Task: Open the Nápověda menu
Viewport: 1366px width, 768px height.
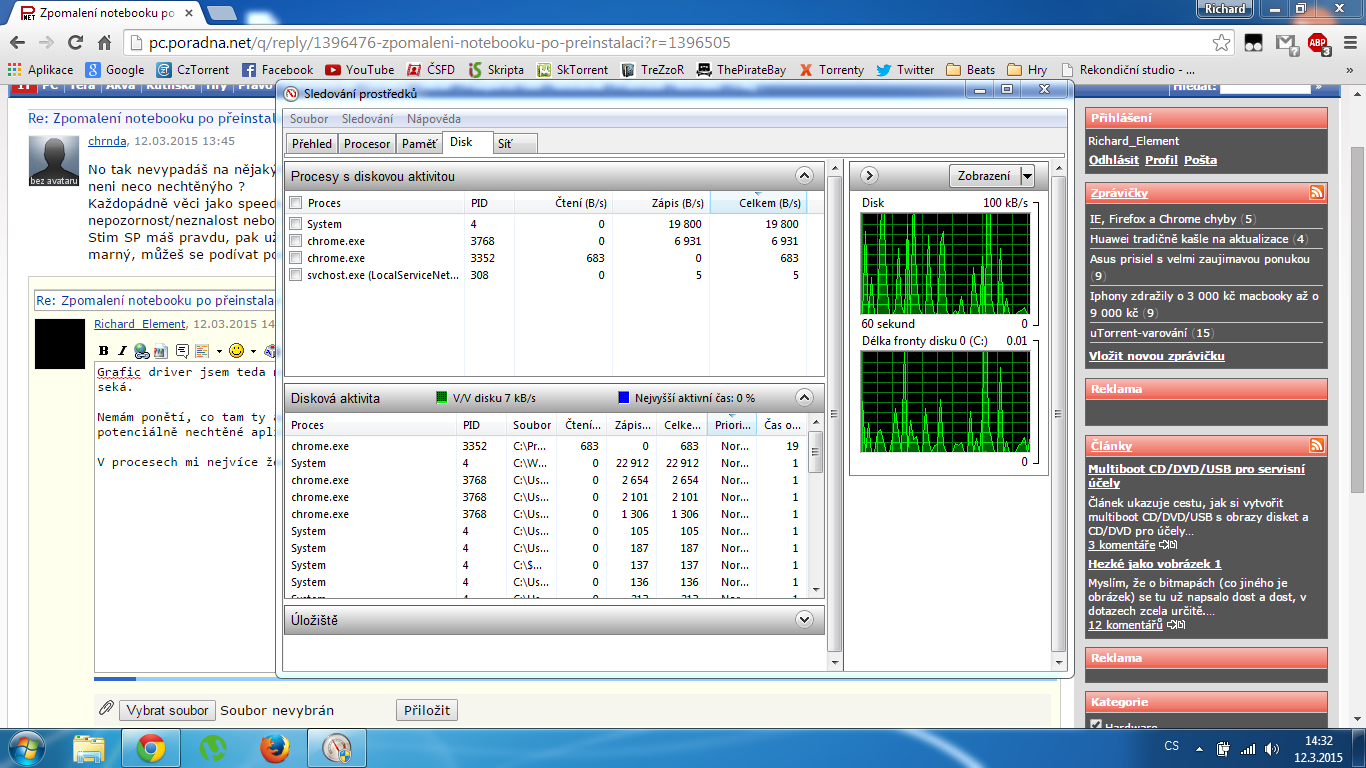Action: tap(434, 119)
